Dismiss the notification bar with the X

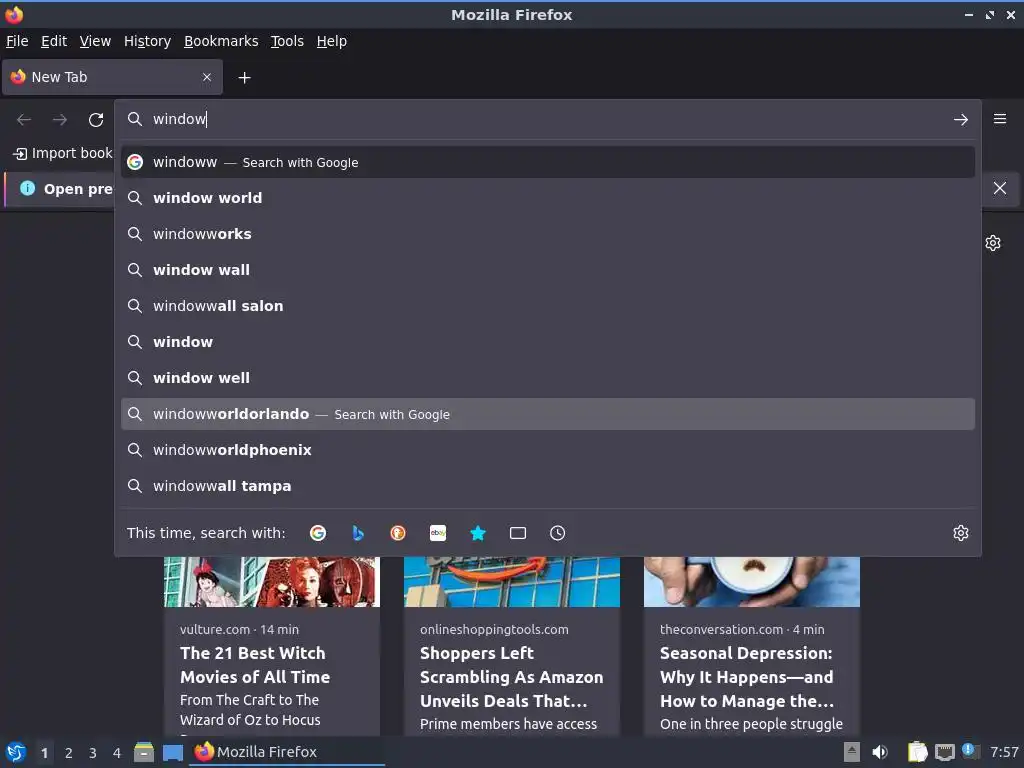coord(1000,188)
